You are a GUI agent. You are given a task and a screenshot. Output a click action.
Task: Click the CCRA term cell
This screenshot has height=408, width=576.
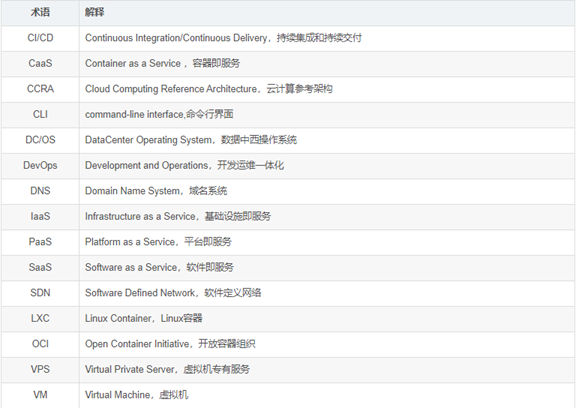40,89
